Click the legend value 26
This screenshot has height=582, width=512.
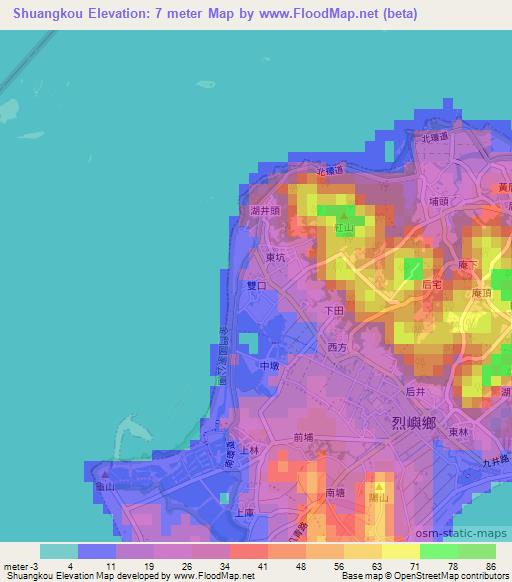(187, 567)
